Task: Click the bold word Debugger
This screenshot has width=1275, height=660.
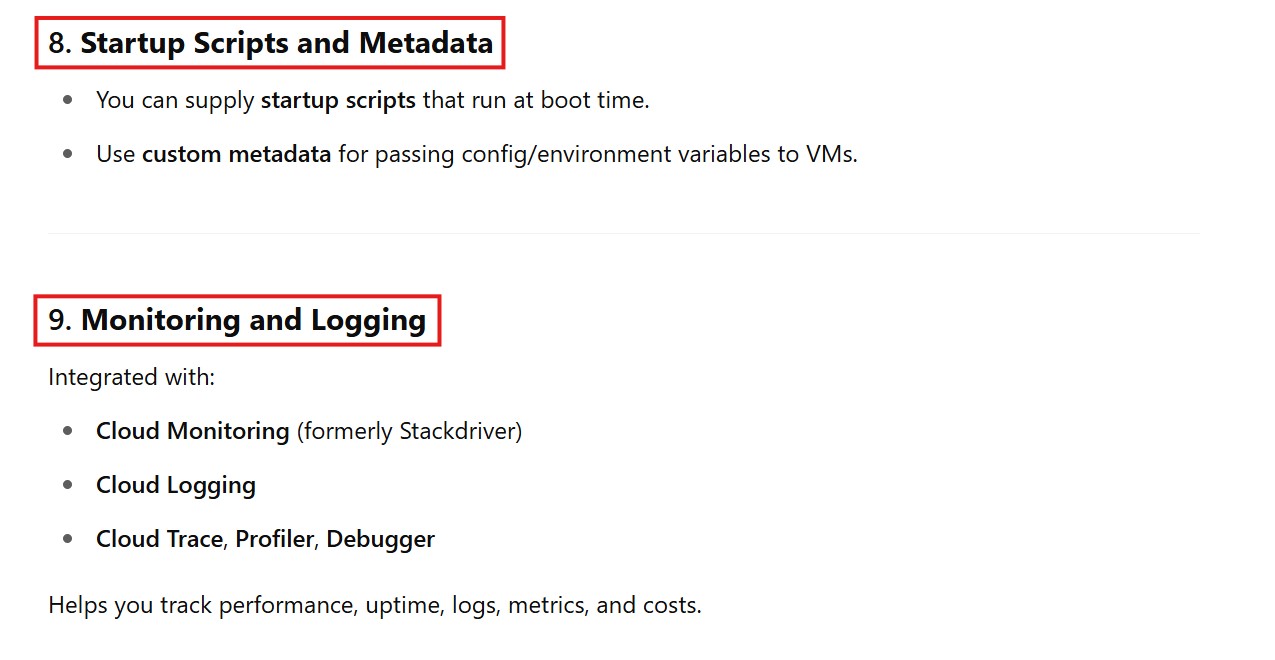Action: pyautogui.click(x=380, y=539)
